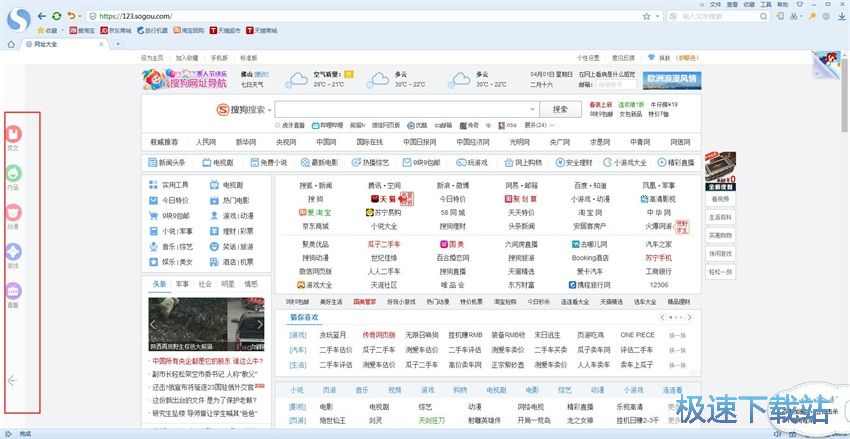Open 今日特价 in left panel
This screenshot has height=439, width=850.
pos(169,201)
